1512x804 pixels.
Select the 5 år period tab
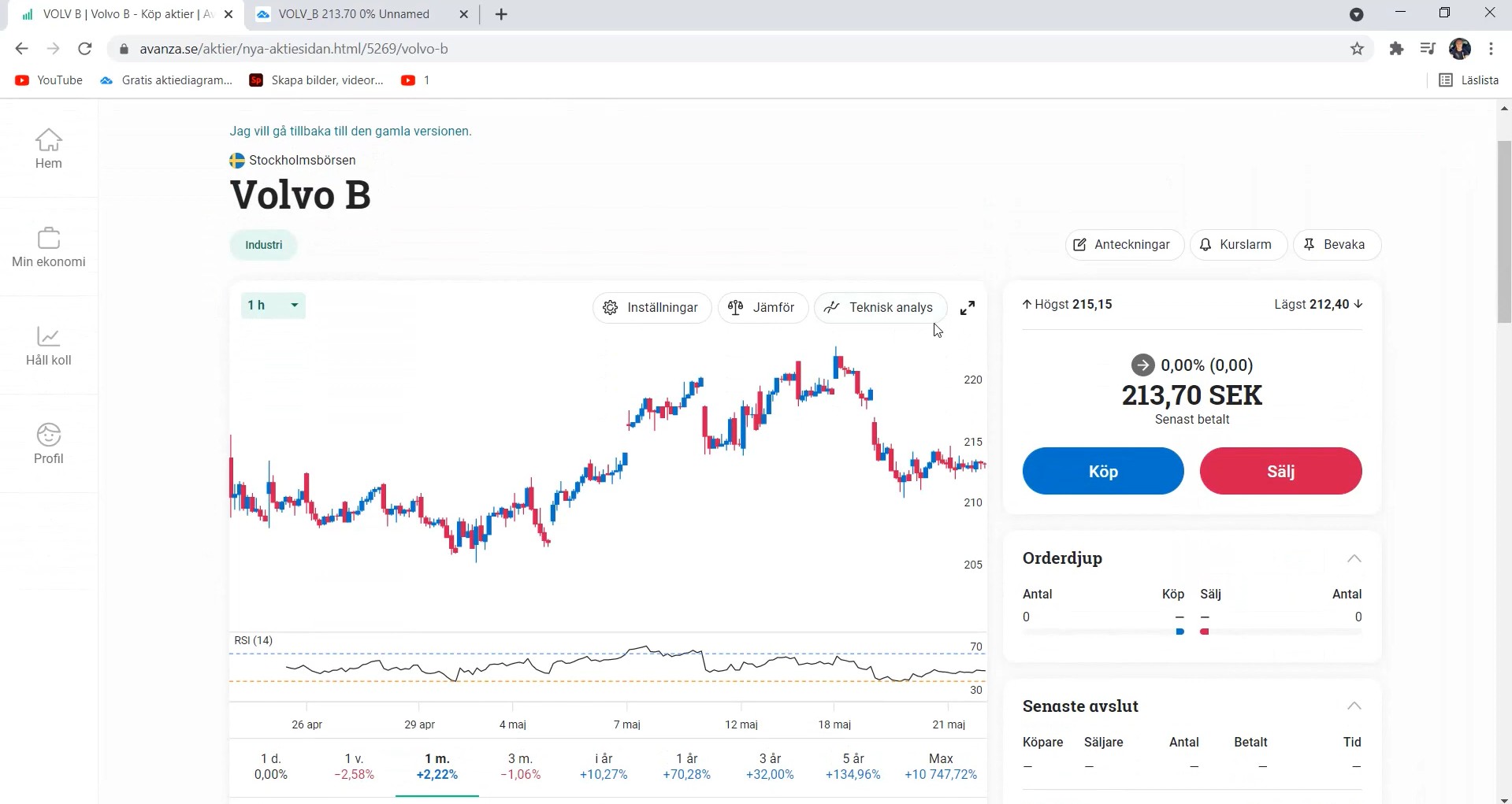pos(853,766)
